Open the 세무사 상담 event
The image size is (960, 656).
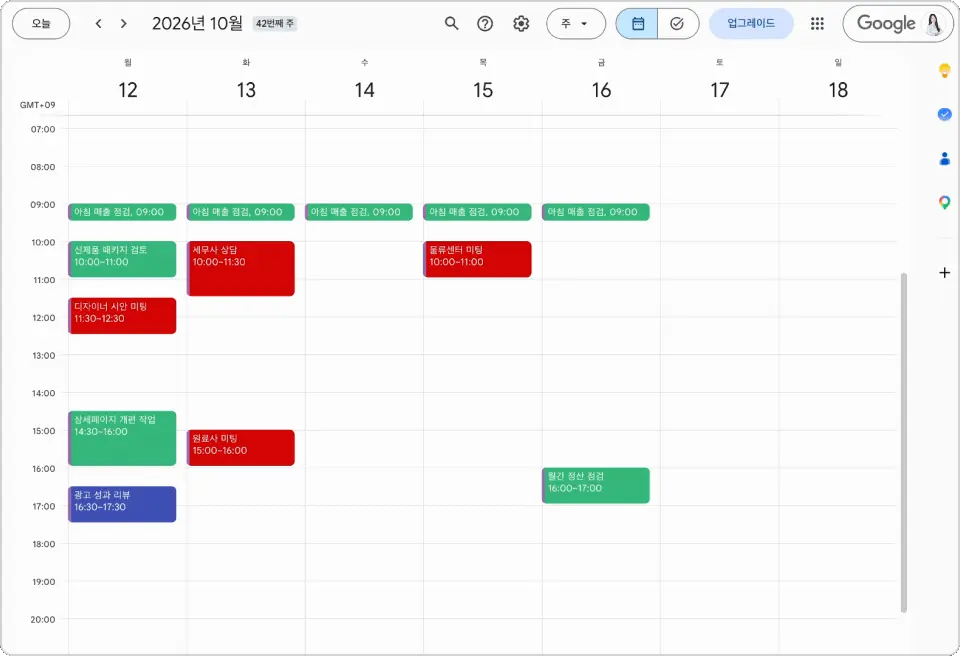pyautogui.click(x=241, y=269)
